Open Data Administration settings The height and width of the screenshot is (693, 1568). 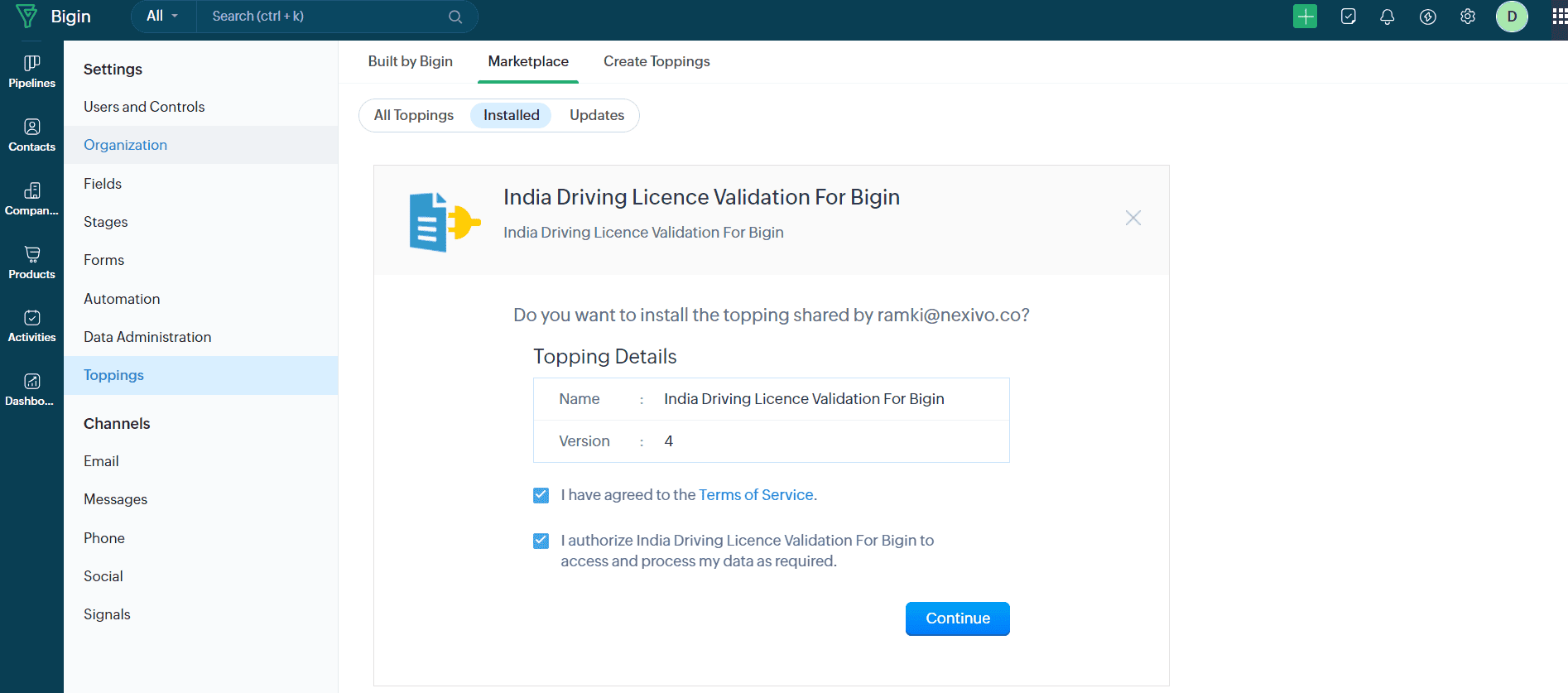click(201, 337)
